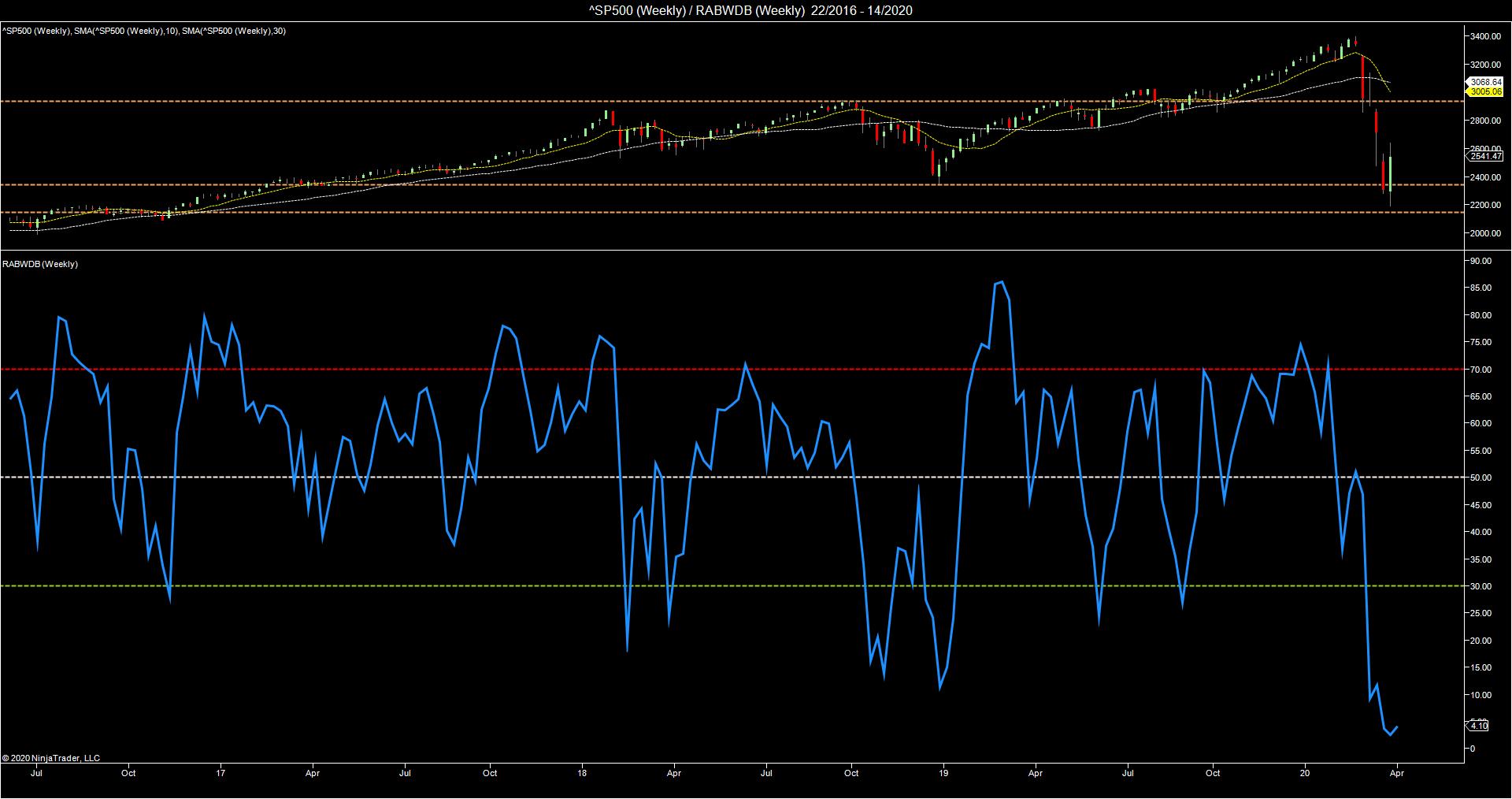This screenshot has height=799, width=1512.
Task: Select the ^SP500 SMA indicator label in upper panel
Action: pyautogui.click(x=143, y=31)
